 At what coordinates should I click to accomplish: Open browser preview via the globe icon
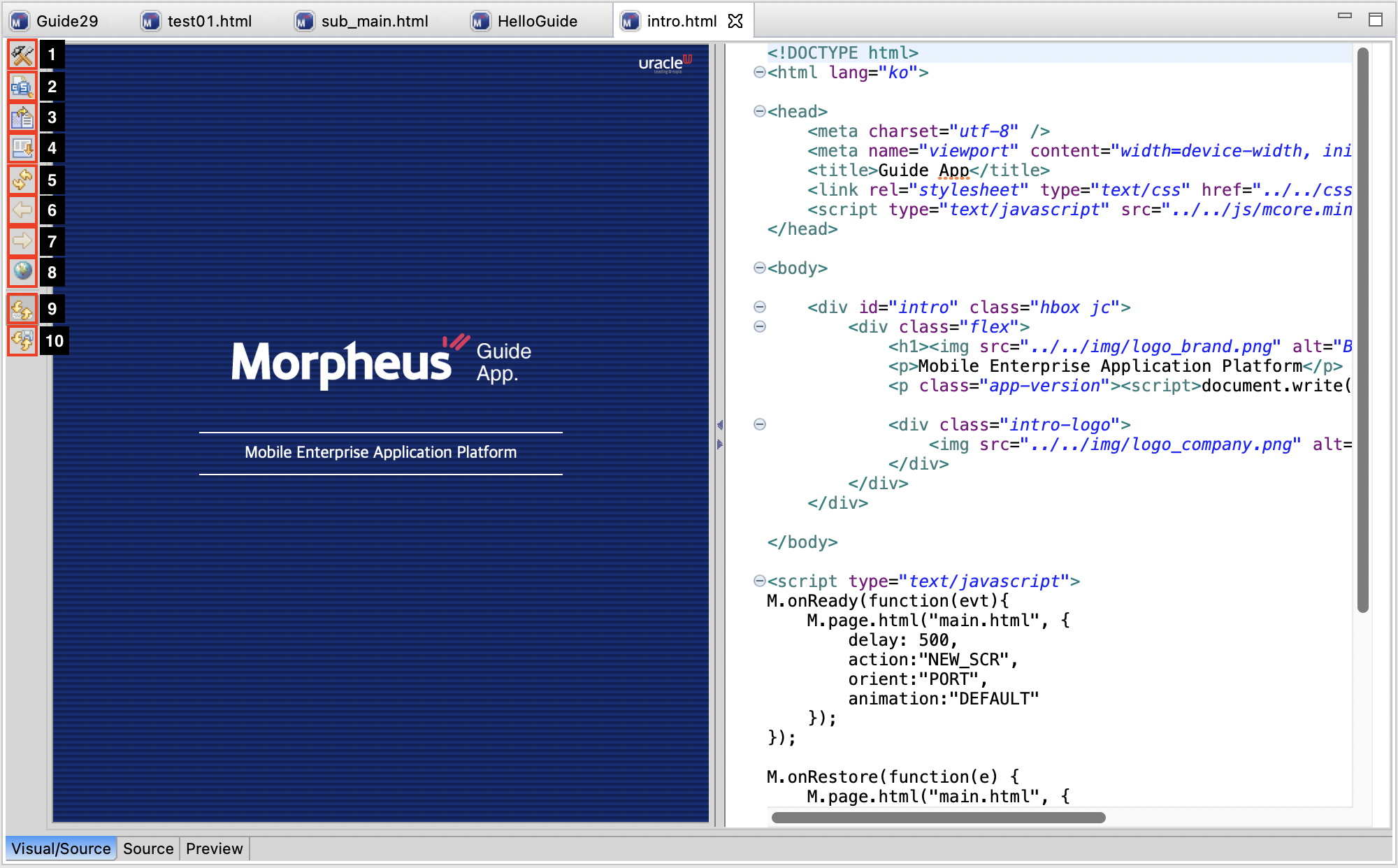coord(21,272)
